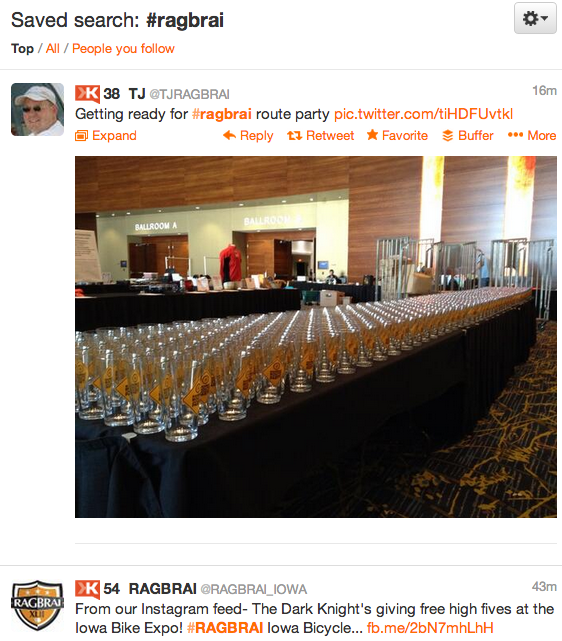Click the Buffer stack icon
Screen dimensions: 562x641
[448, 136]
